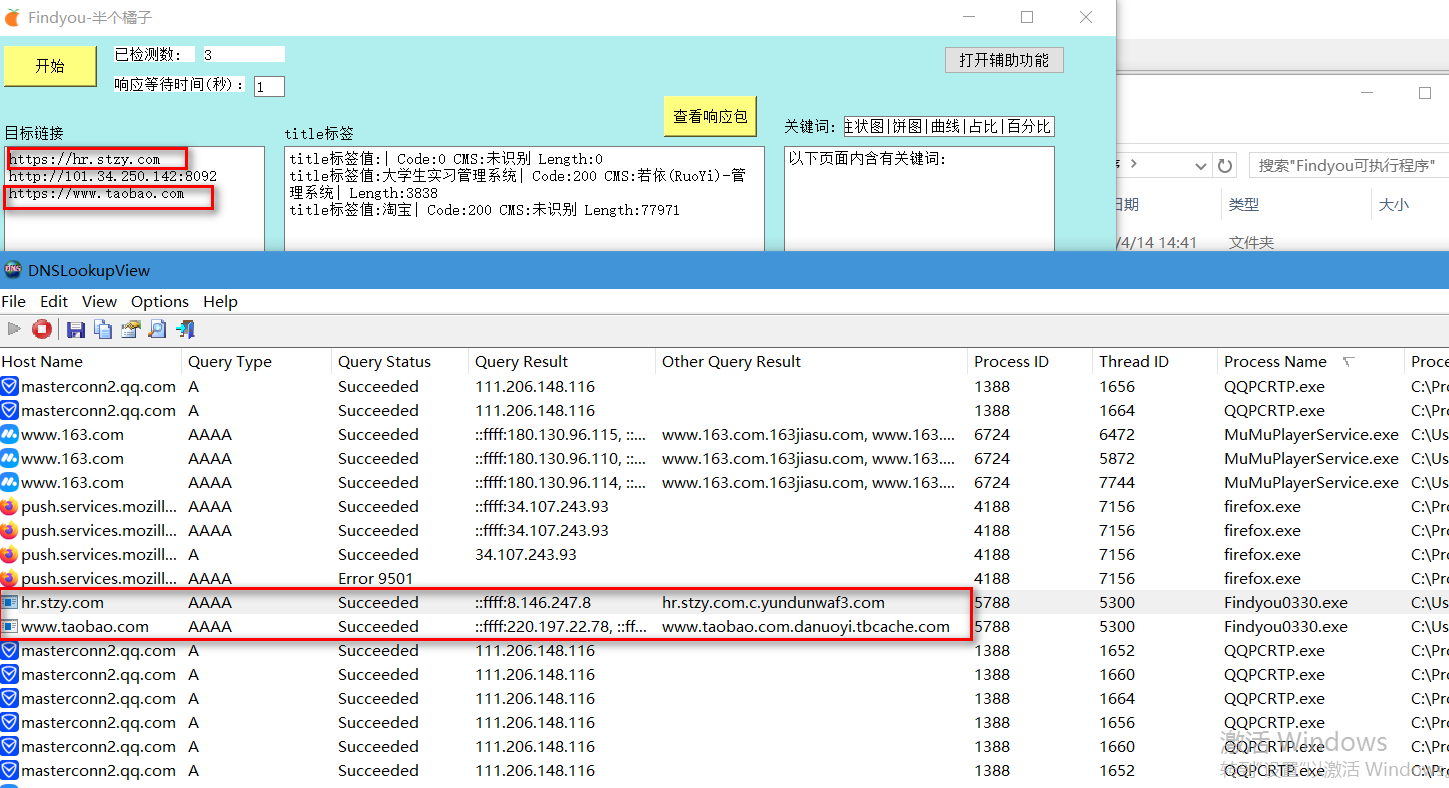The height and width of the screenshot is (788, 1449).
Task: Sort by the Process ID column header
Action: tap(1030, 362)
